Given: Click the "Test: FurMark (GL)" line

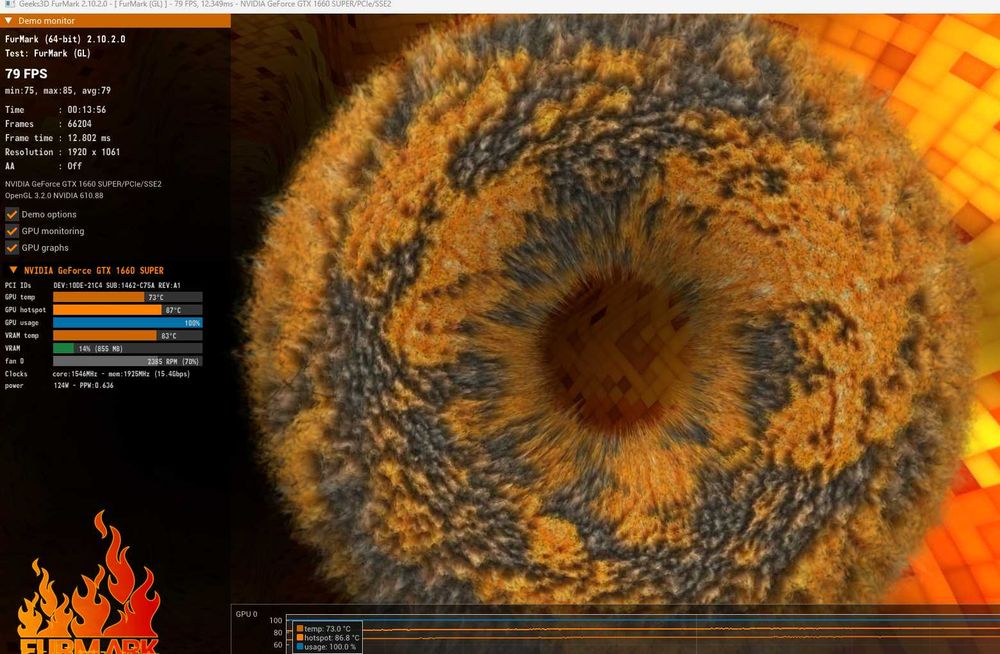Looking at the screenshot, I should pos(48,54).
